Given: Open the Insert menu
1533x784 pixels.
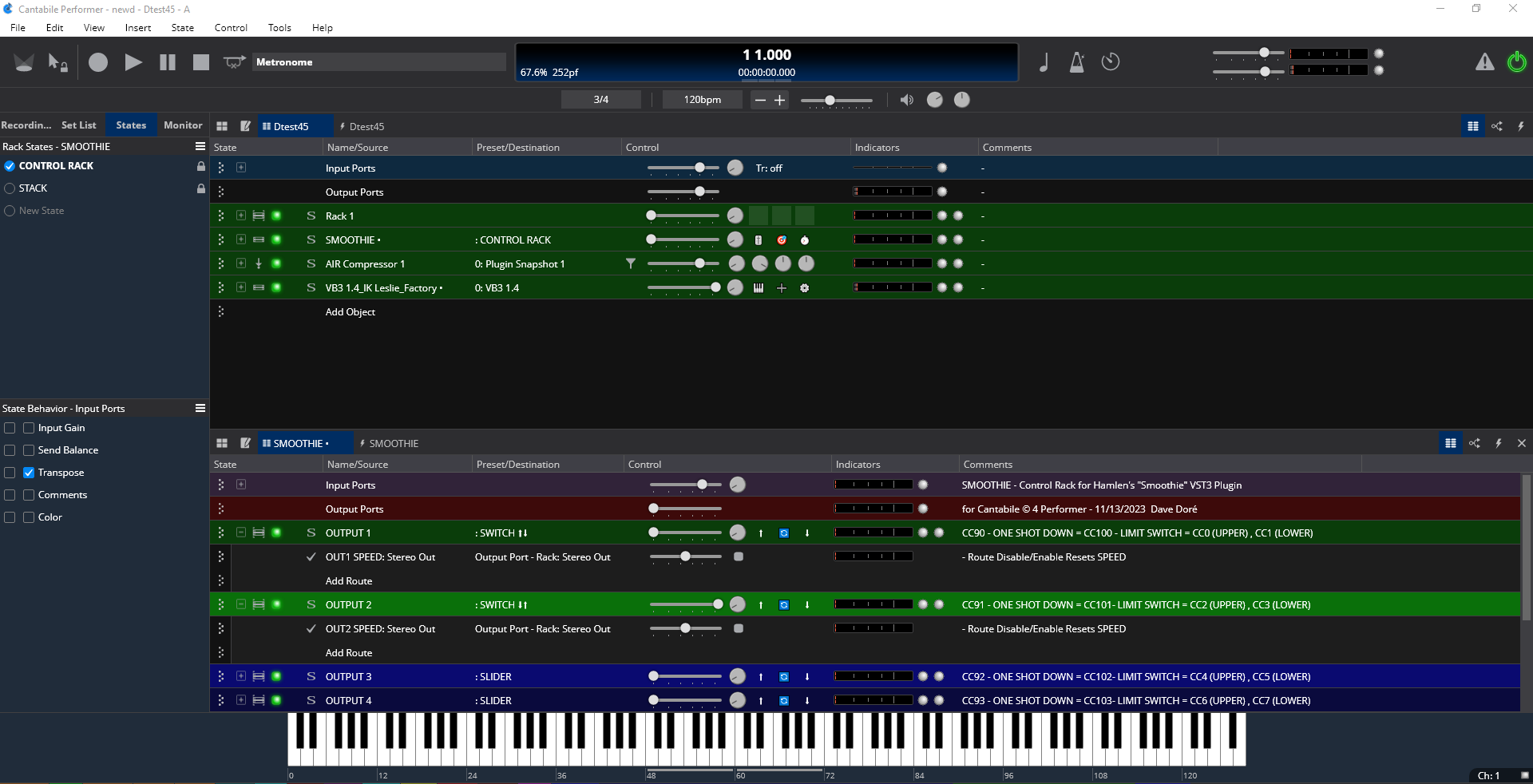Looking at the screenshot, I should click(x=137, y=28).
